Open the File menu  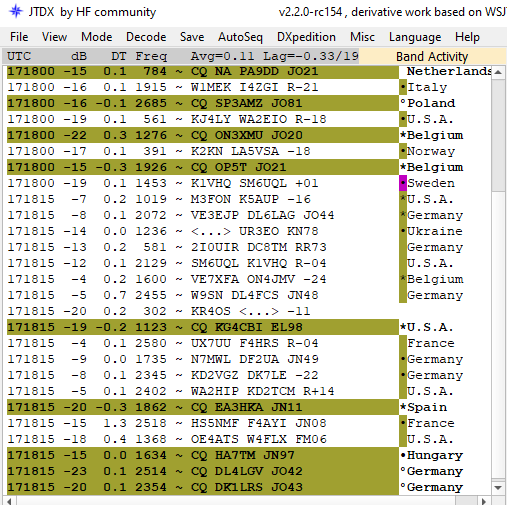[19, 37]
